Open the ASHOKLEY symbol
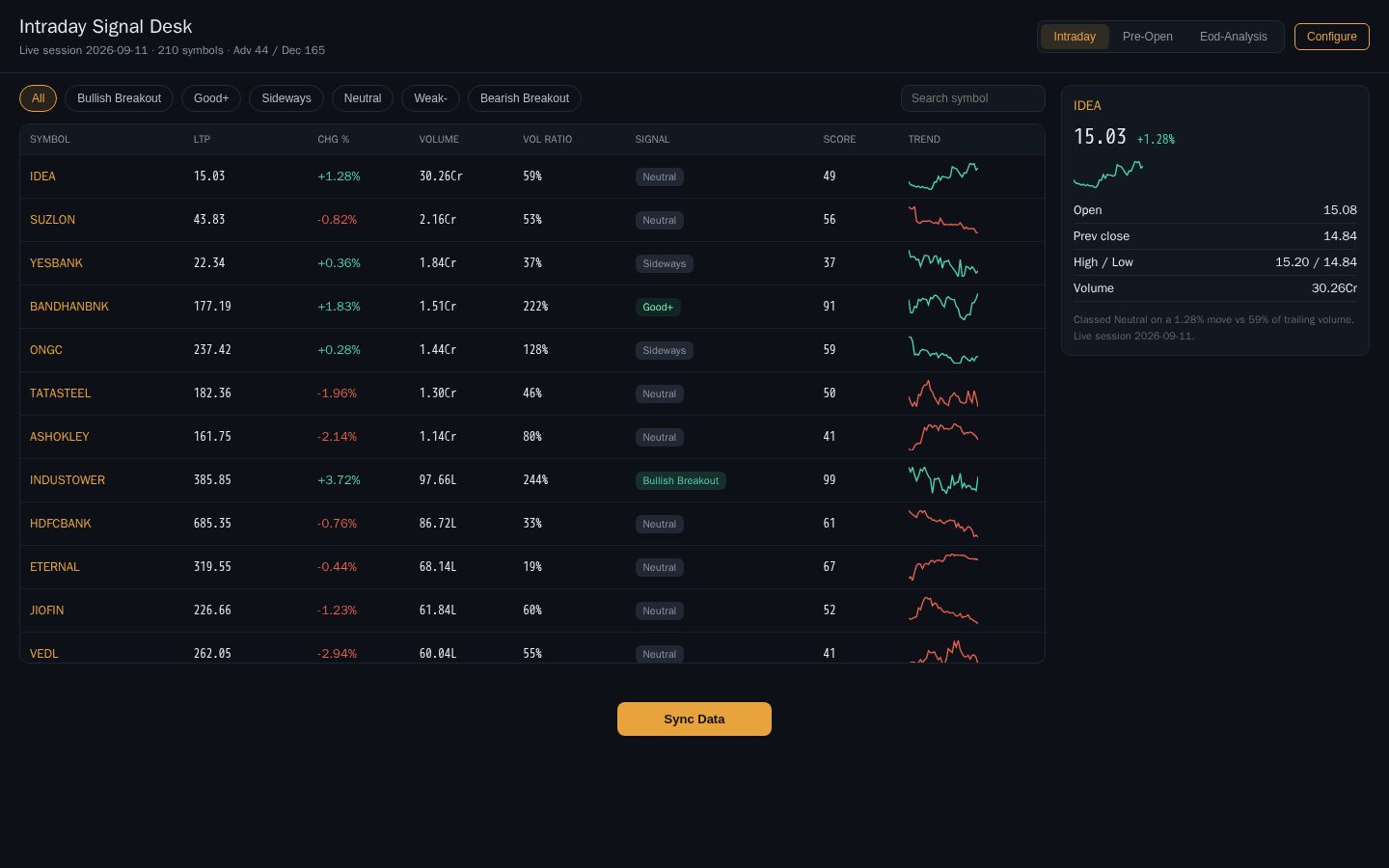Viewport: 1389px width, 868px height. coord(59,437)
